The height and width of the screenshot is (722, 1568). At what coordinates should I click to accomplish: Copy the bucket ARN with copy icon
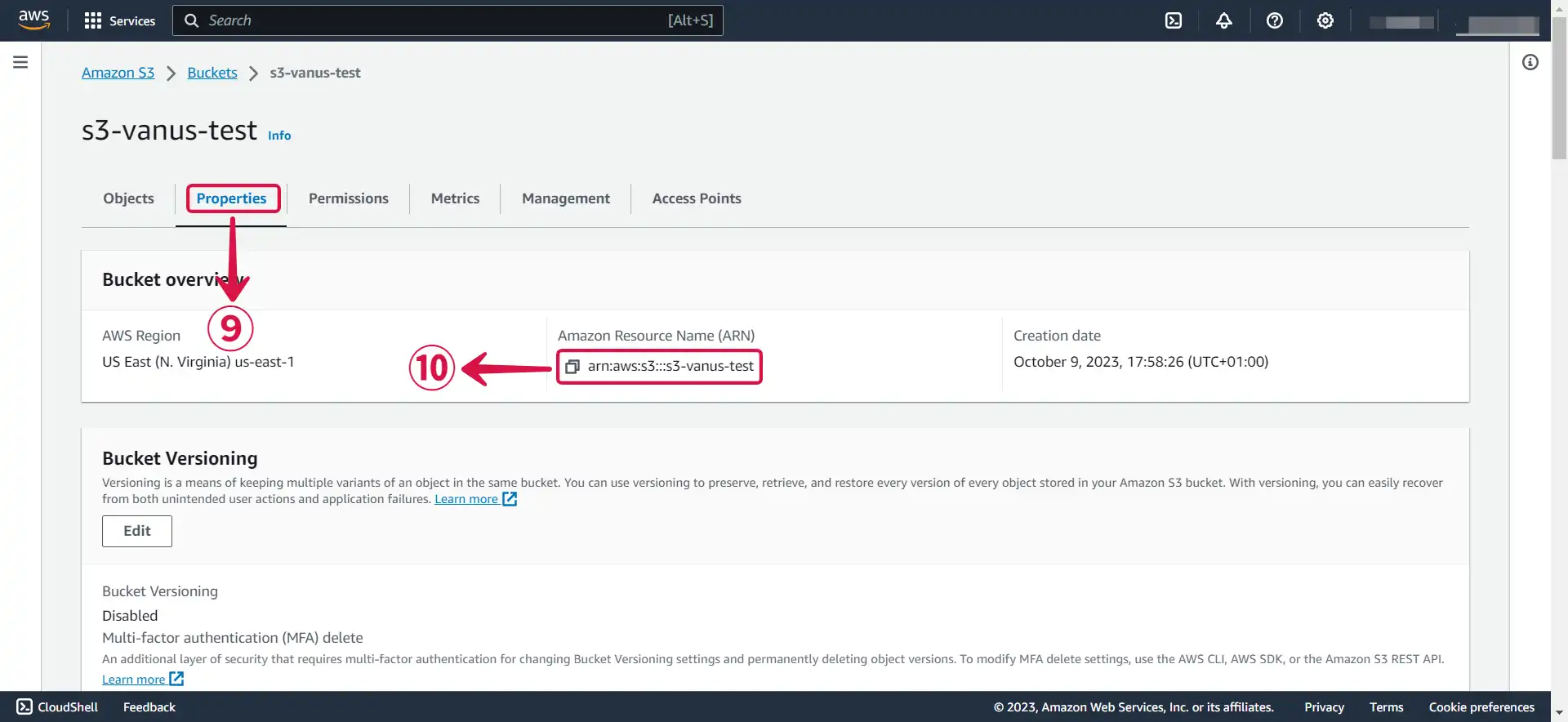(572, 367)
